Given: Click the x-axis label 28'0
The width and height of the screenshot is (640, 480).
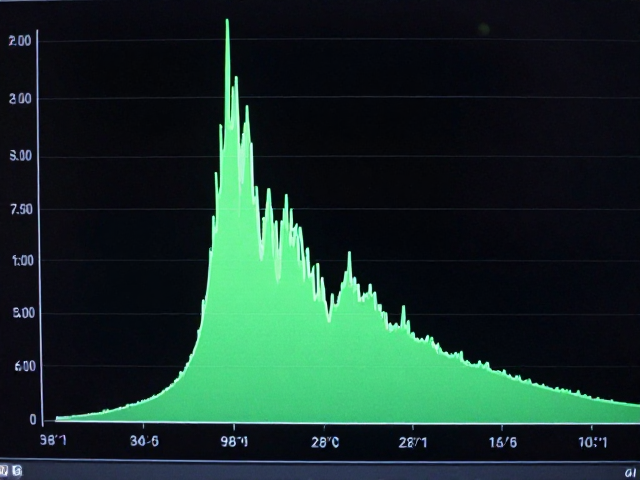Looking at the screenshot, I should (x=325, y=442).
